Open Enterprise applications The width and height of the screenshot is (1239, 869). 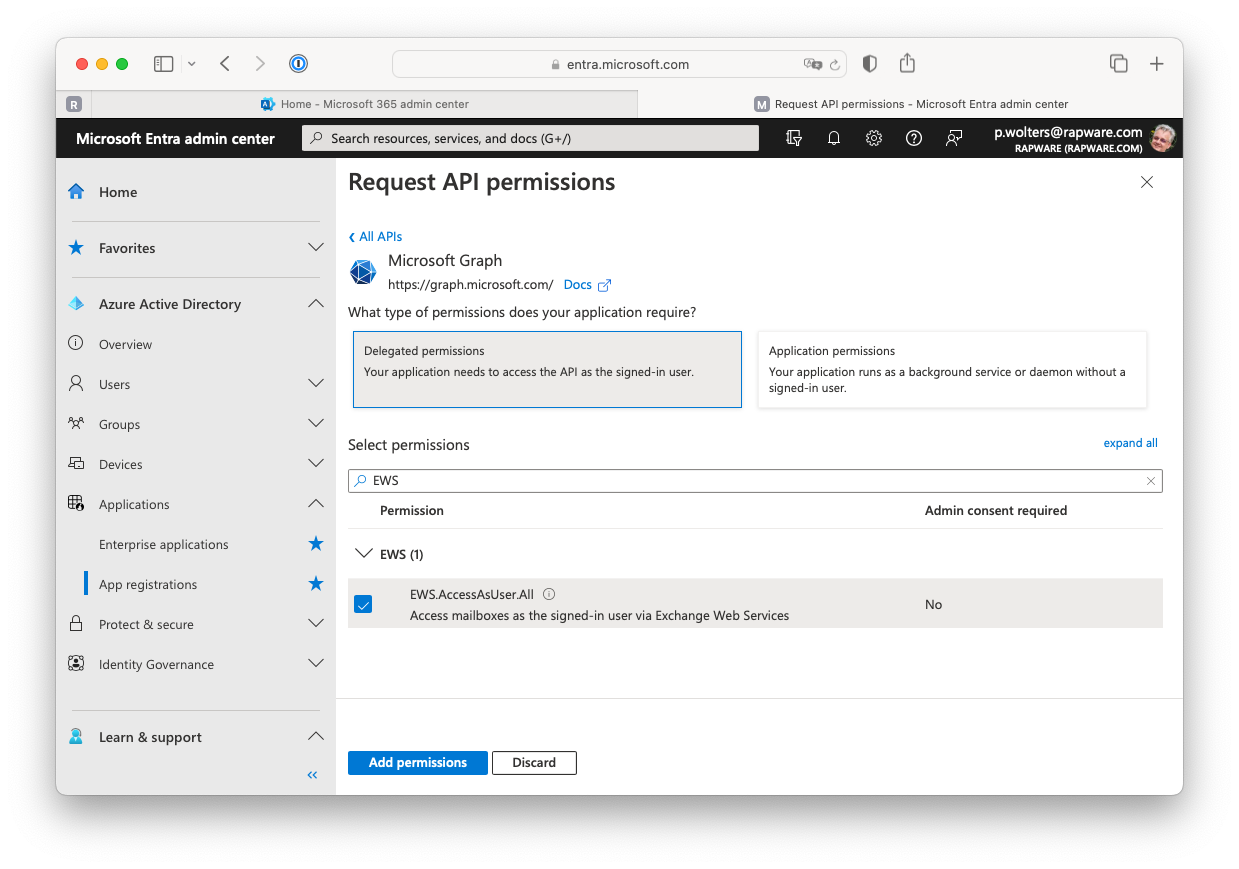[x=164, y=544]
